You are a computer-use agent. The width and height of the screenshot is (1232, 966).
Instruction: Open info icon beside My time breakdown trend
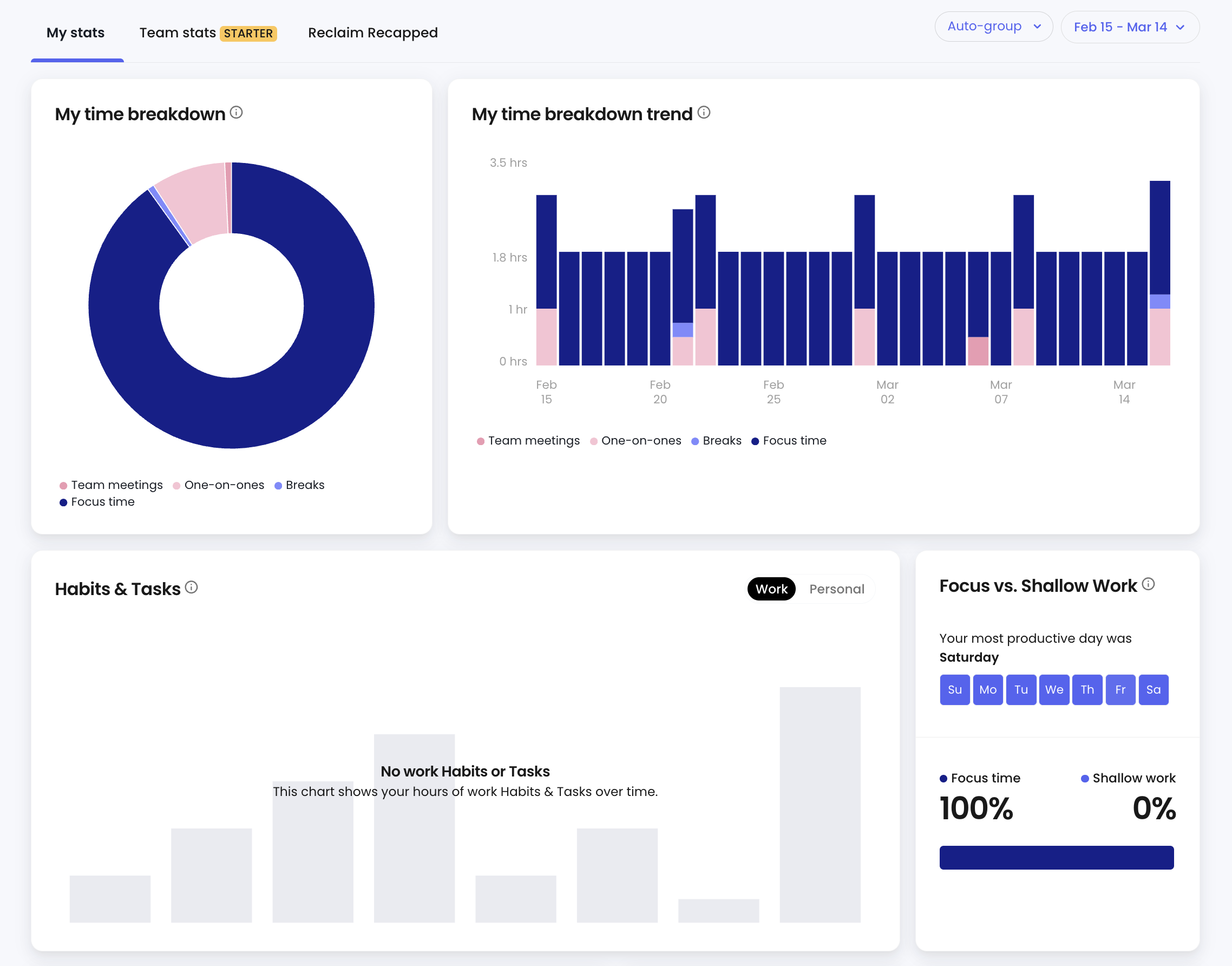(x=703, y=113)
